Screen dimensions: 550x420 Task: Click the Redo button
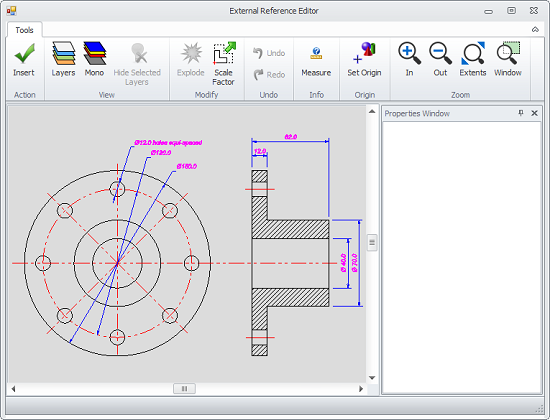[269, 74]
